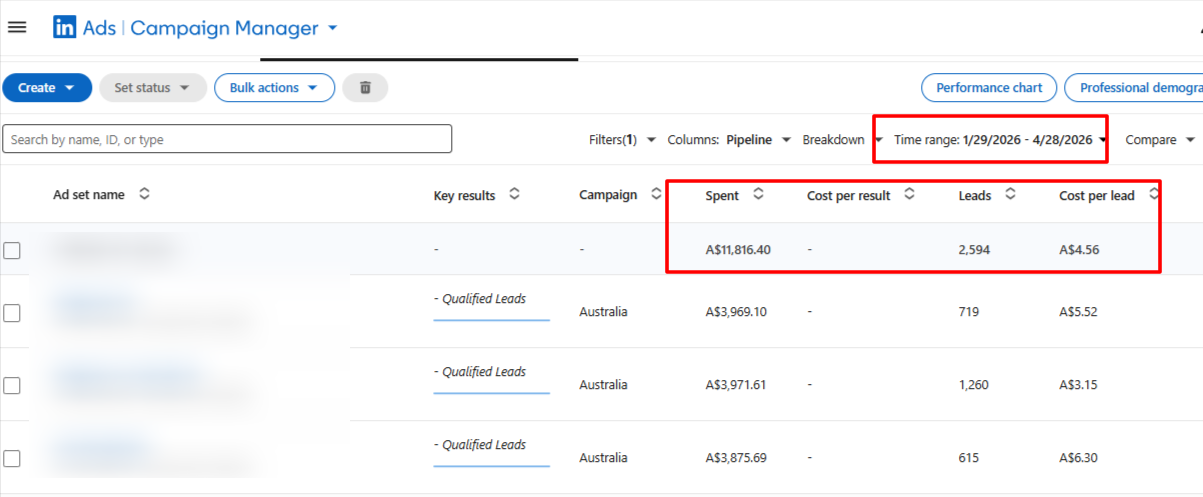This screenshot has width=1203, height=497.
Task: Click the search by name, ID, or type field
Action: click(x=227, y=139)
